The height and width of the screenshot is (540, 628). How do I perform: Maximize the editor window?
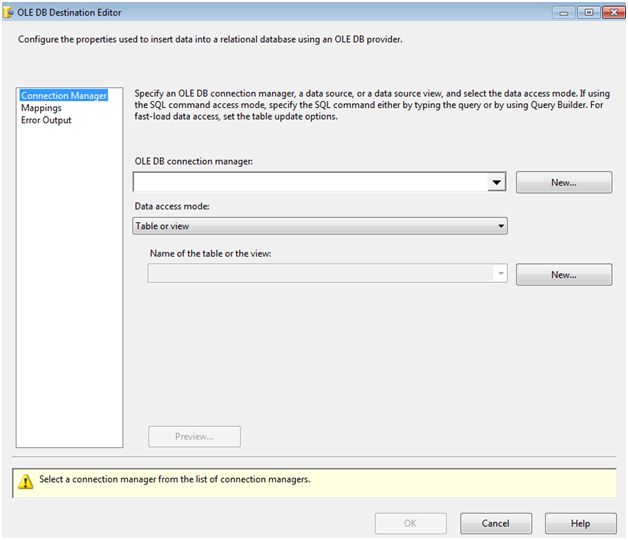tap(589, 13)
